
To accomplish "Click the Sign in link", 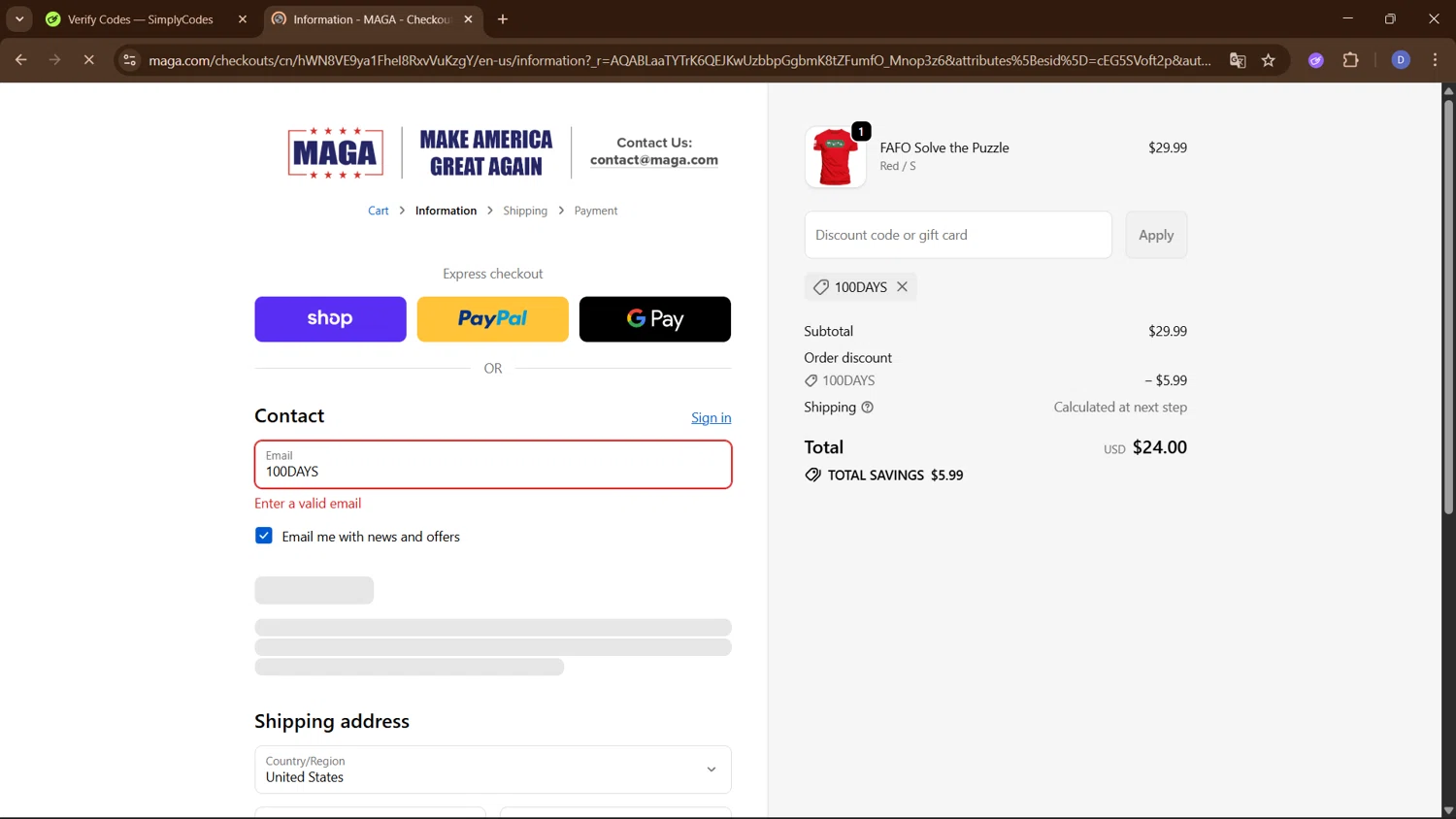I will pyautogui.click(x=711, y=417).
